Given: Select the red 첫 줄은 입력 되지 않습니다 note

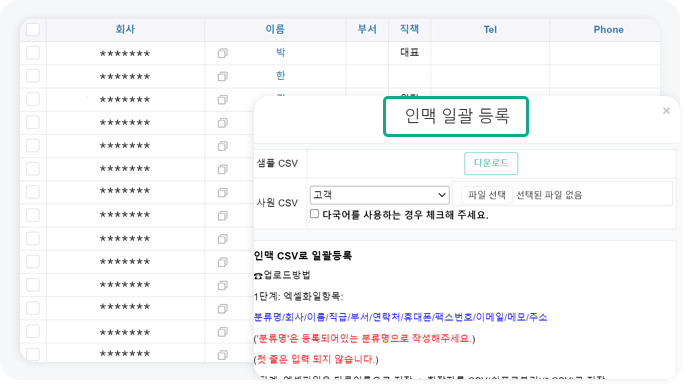Looking at the screenshot, I should [x=316, y=359].
